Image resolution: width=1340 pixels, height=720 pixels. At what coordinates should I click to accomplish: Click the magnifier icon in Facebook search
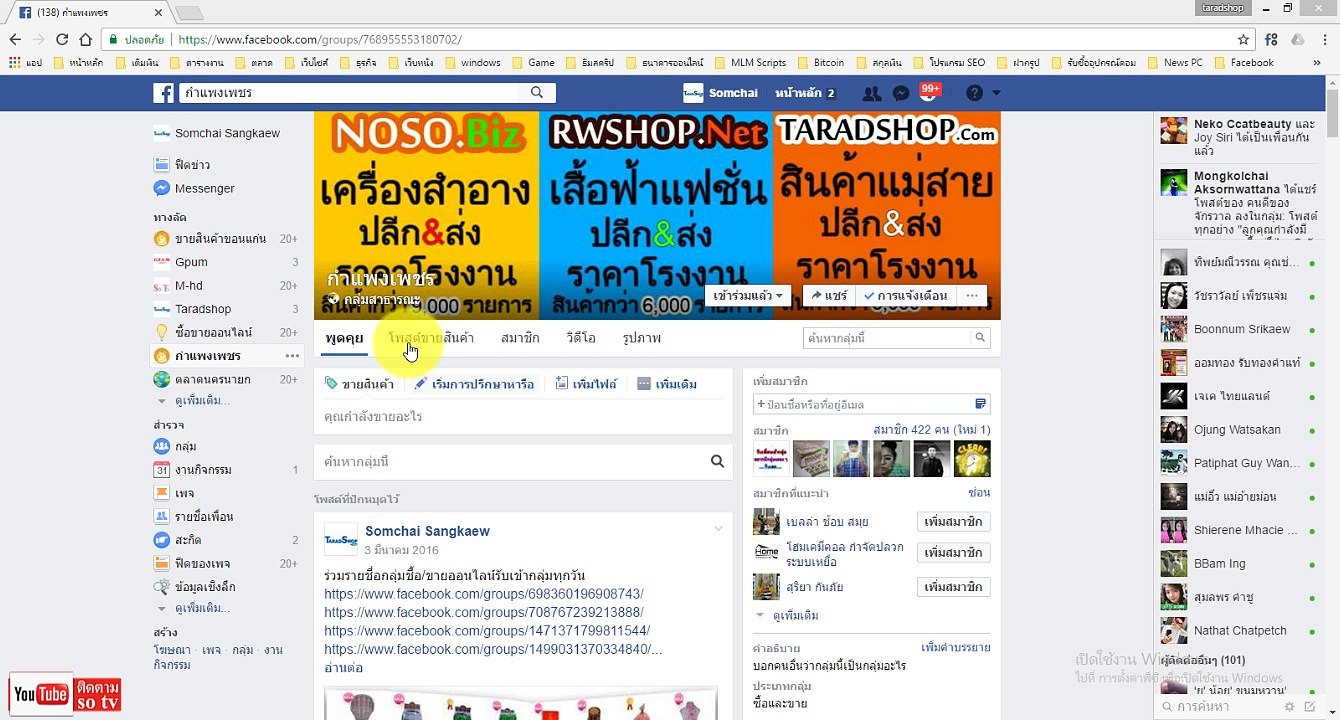(x=537, y=93)
